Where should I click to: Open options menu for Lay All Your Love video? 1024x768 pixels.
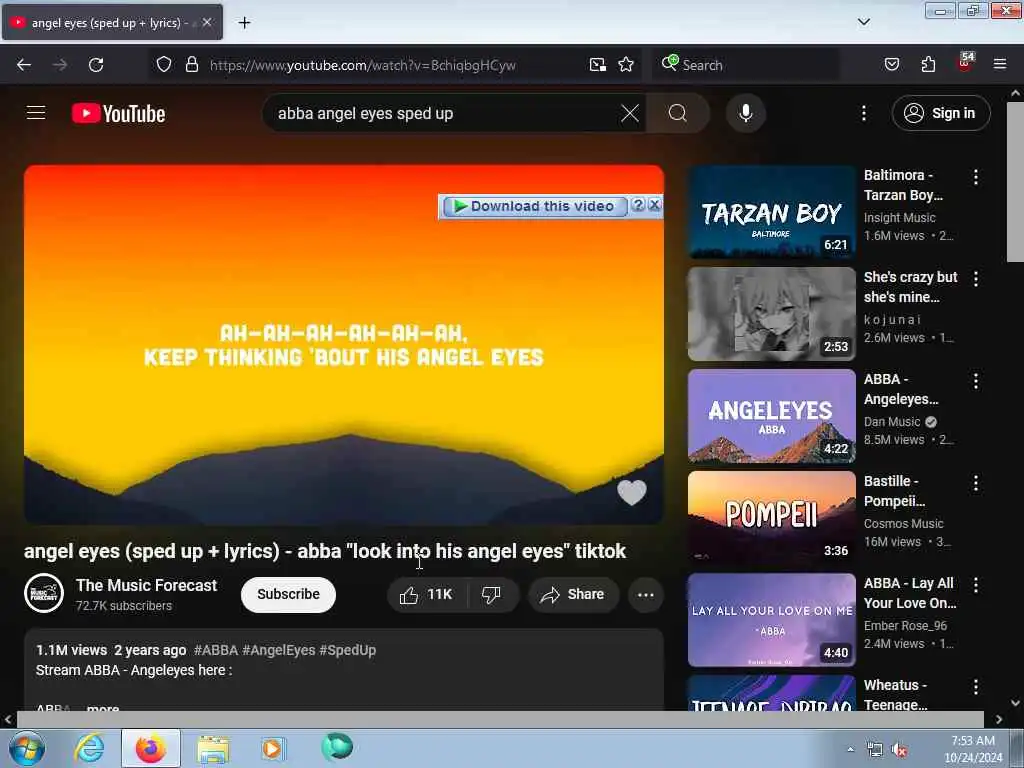976,585
